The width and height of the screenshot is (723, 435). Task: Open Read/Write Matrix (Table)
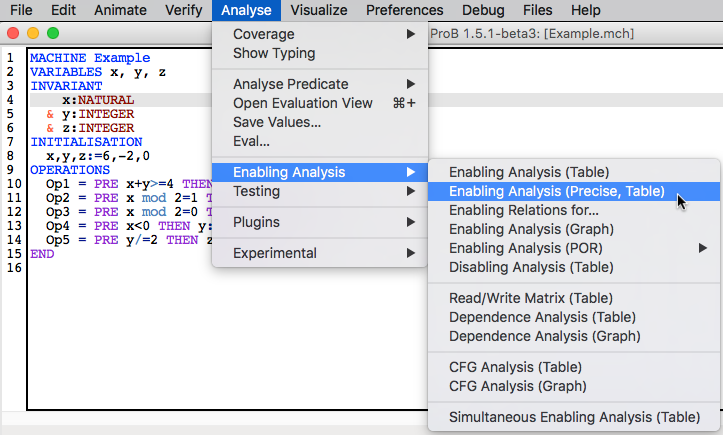coord(531,298)
